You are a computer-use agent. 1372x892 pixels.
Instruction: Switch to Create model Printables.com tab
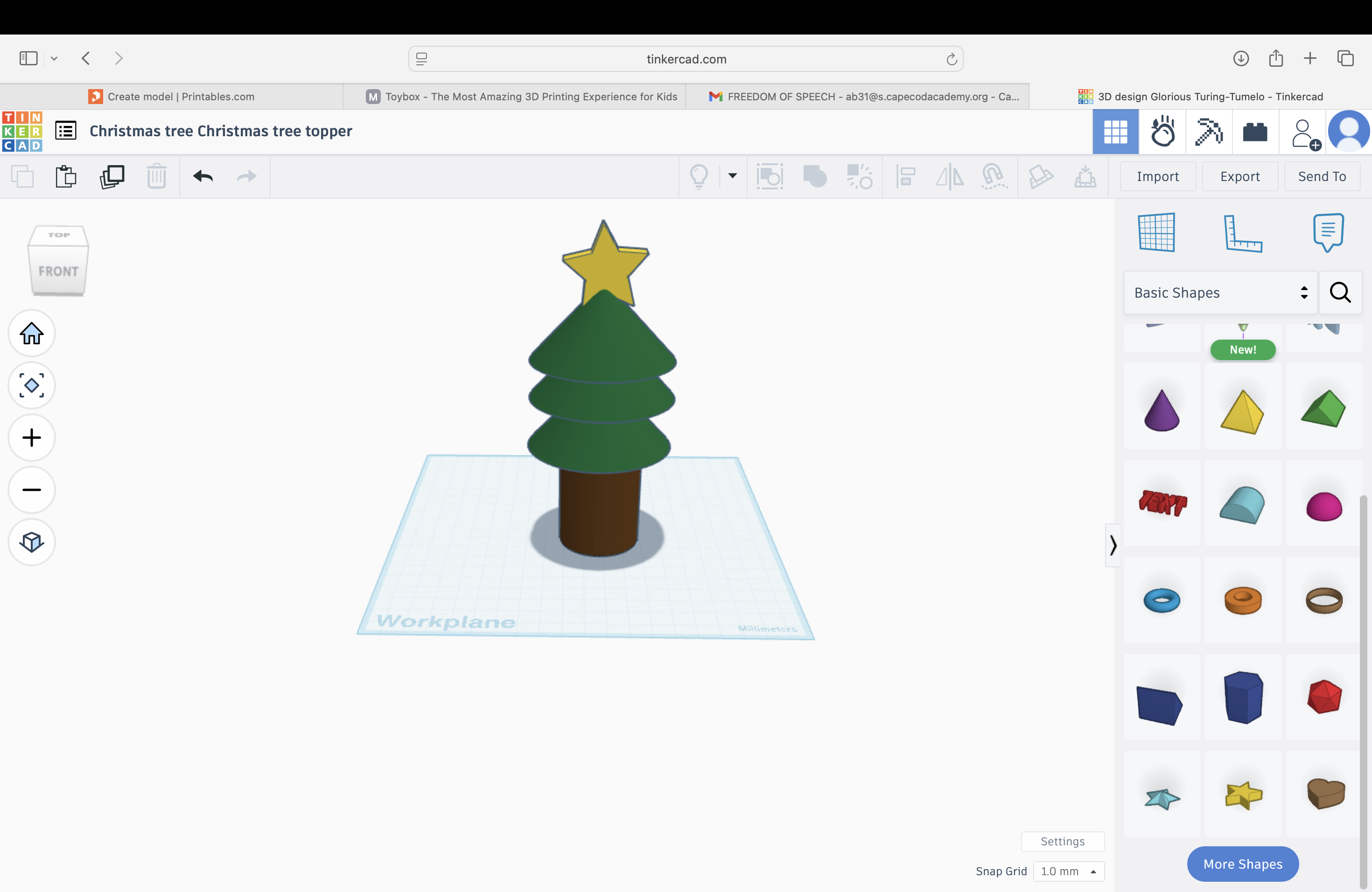(x=171, y=96)
